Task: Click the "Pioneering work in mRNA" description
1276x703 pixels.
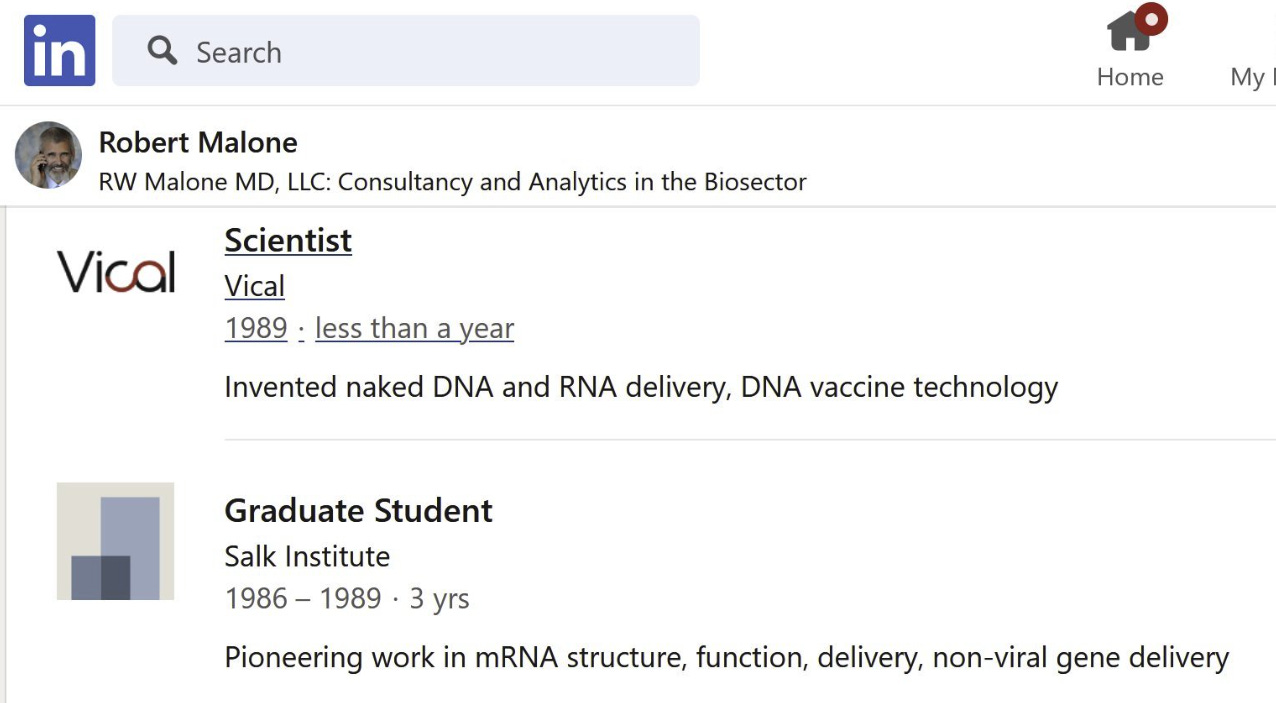Action: tap(727, 658)
